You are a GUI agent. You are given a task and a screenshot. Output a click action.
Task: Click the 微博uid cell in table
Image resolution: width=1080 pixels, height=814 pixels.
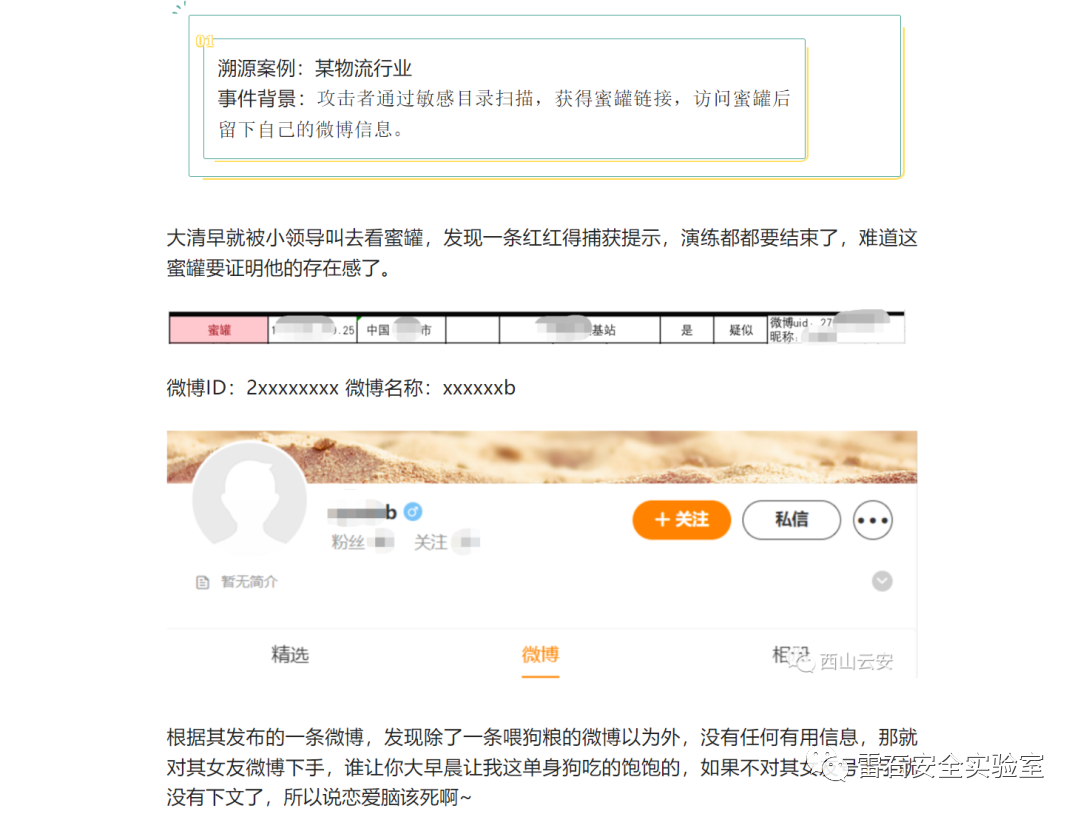(835, 329)
